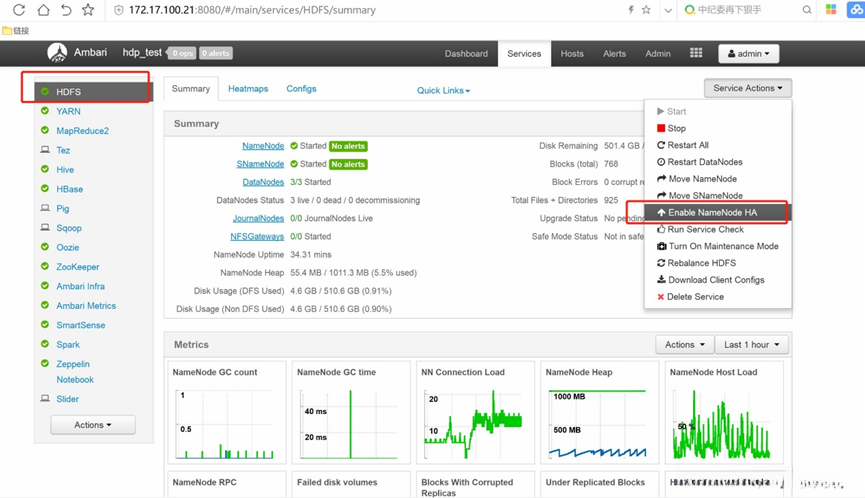Image resolution: width=865 pixels, height=498 pixels.
Task: Open the NFSGateways link
Action: click(257, 237)
